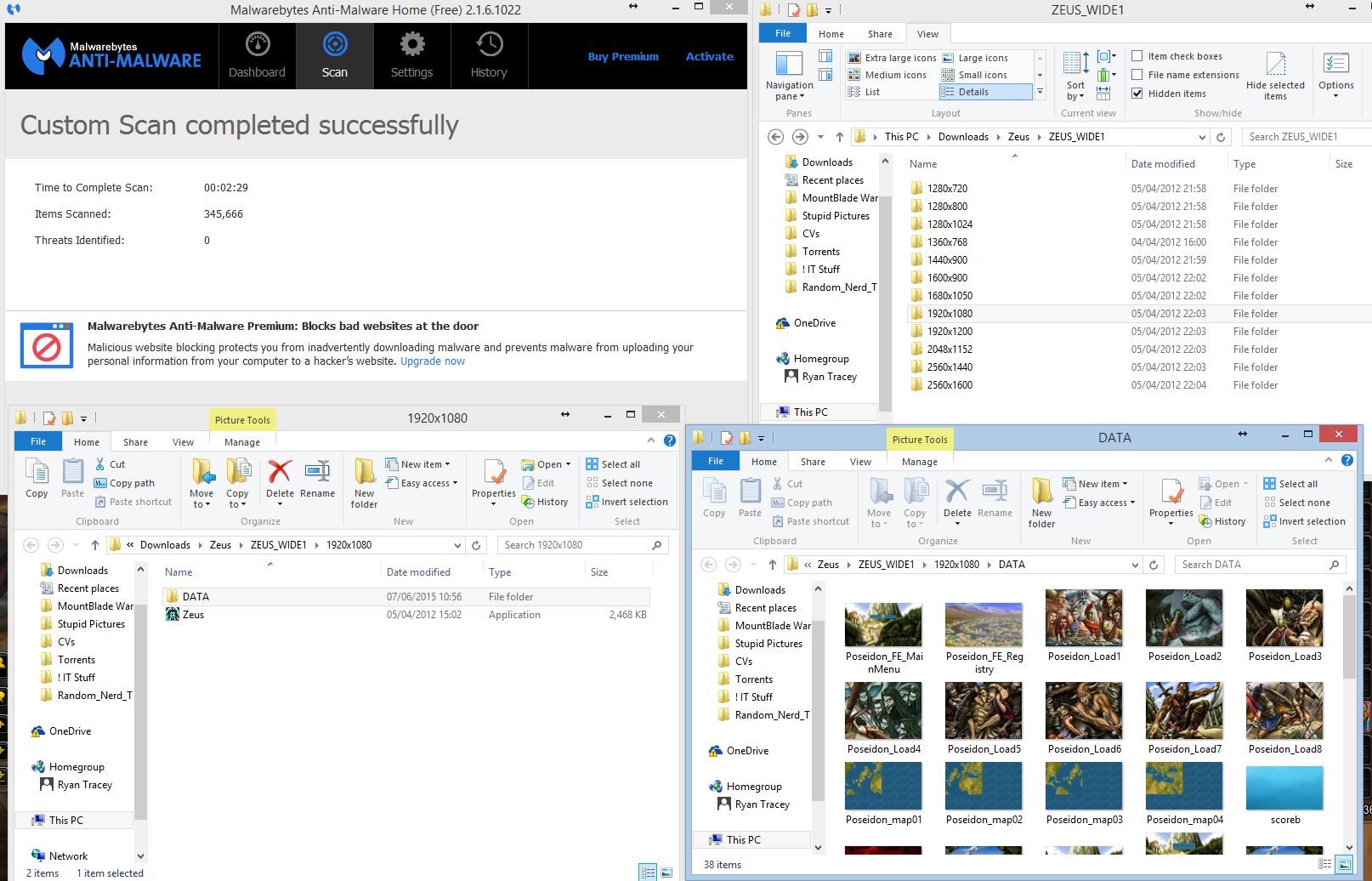Image resolution: width=1372 pixels, height=881 pixels.
Task: Click Date modified column header in ZEUS_WIDE1
Action: [1162, 164]
